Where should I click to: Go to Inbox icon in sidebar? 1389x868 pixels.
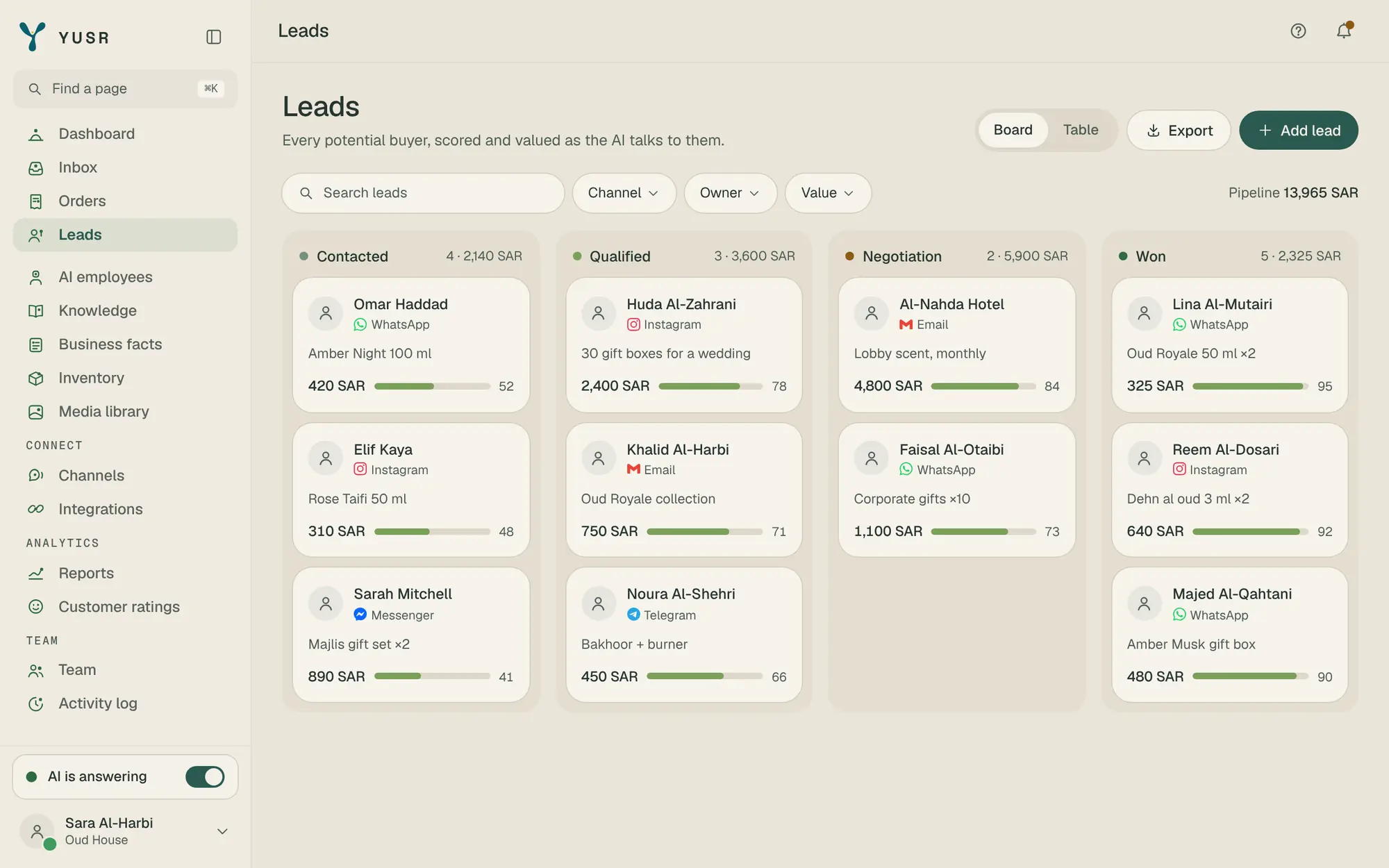[x=36, y=168]
